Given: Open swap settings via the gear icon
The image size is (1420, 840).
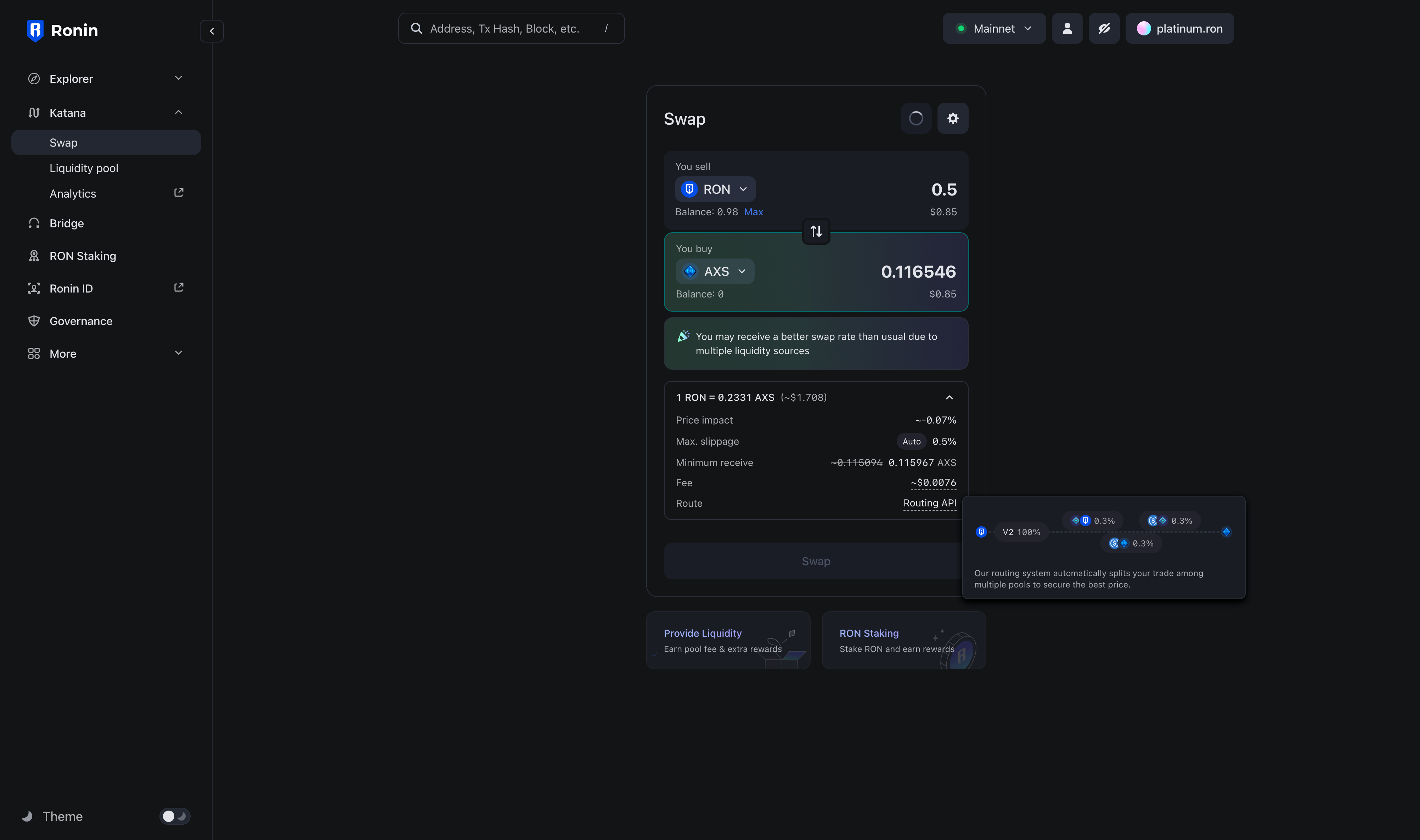Looking at the screenshot, I should 953,118.
